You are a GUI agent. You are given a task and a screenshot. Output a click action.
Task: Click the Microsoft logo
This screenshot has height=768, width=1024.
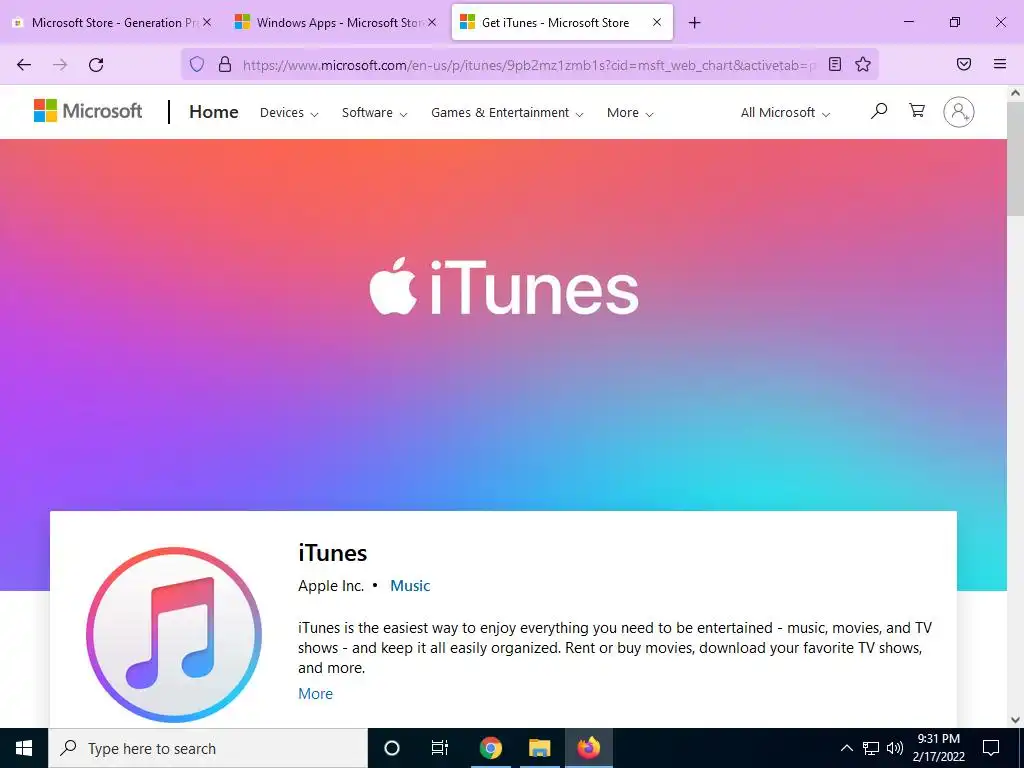pyautogui.click(x=88, y=111)
